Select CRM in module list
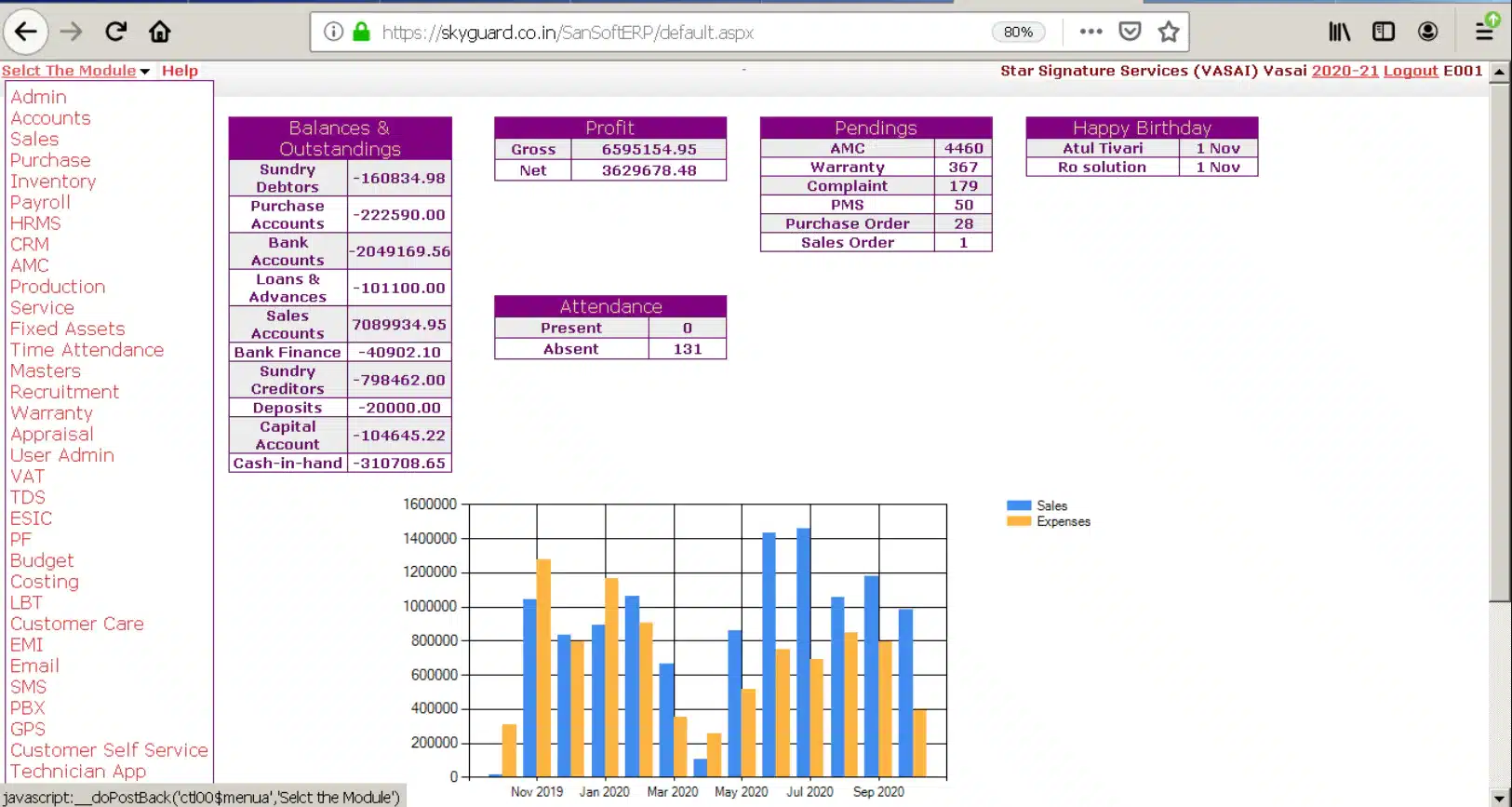1512x807 pixels. (x=30, y=244)
